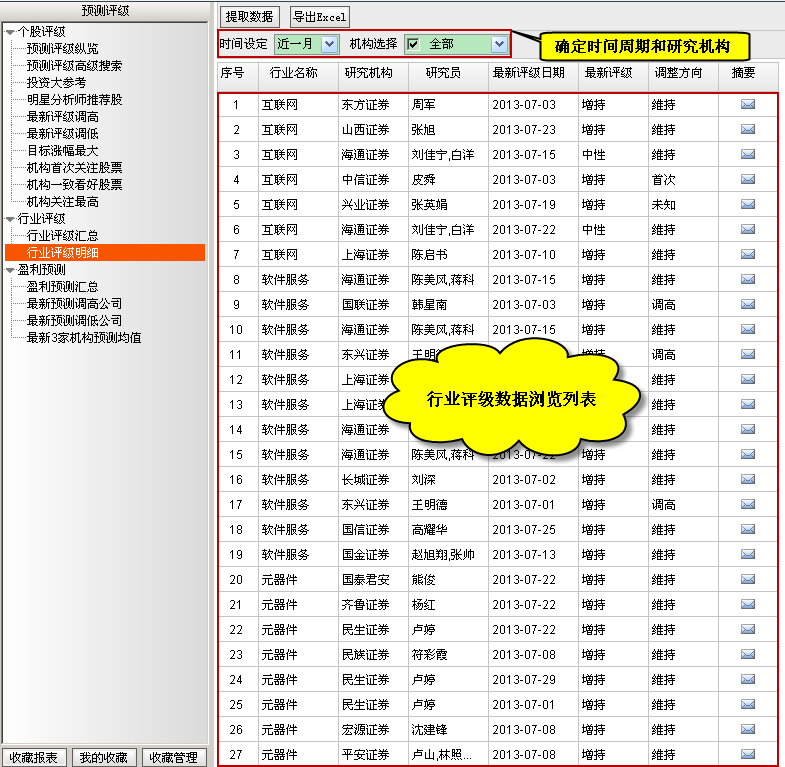
Task: Open summary envelope for row 14
Action: click(x=747, y=429)
